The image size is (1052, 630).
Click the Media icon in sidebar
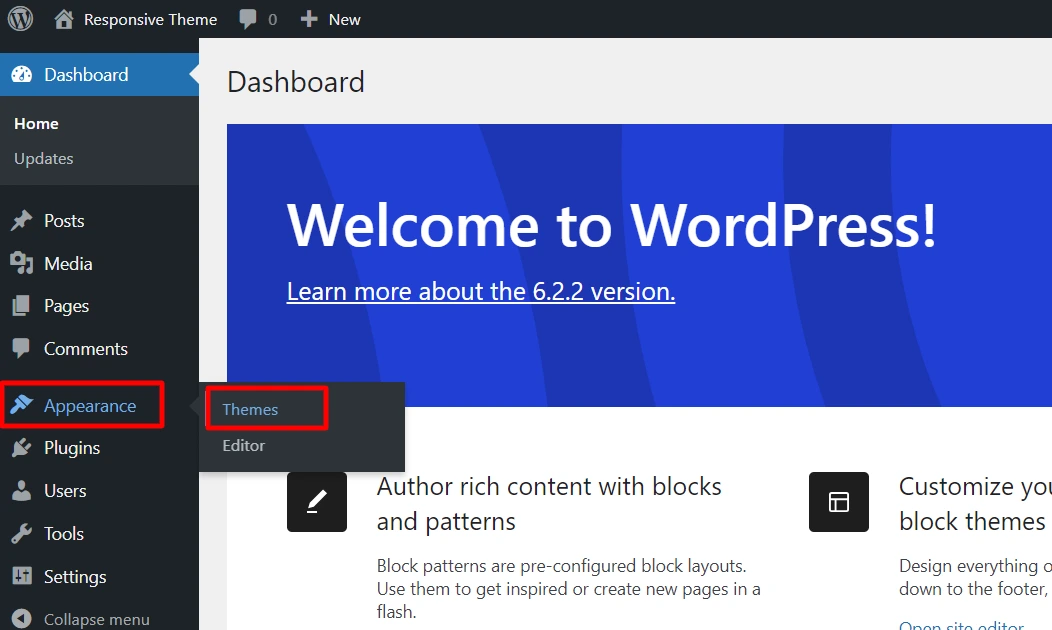tap(21, 264)
